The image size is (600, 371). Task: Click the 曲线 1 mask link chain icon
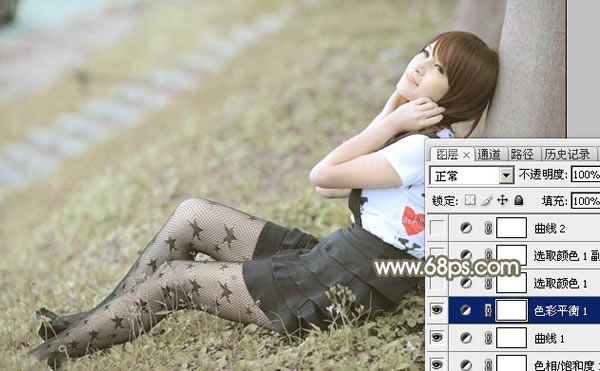488,338
